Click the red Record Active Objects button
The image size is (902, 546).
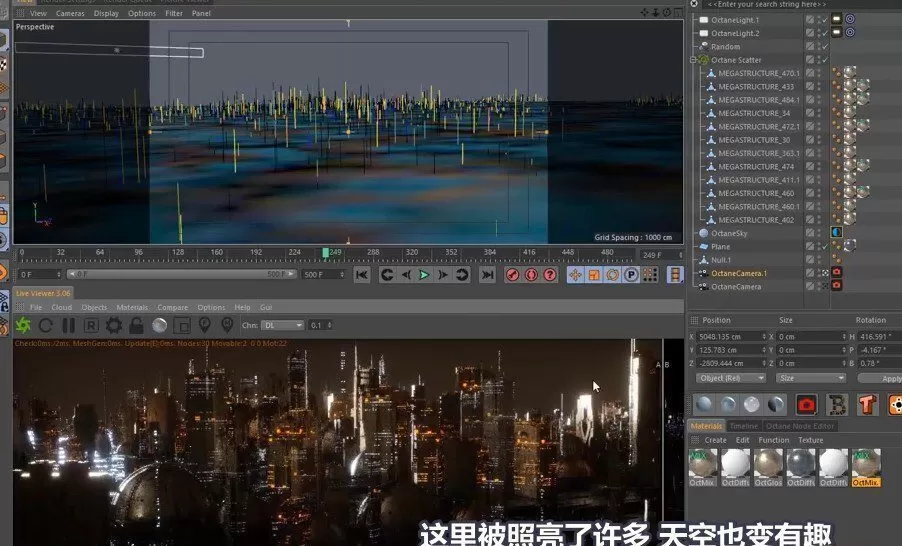click(x=512, y=275)
